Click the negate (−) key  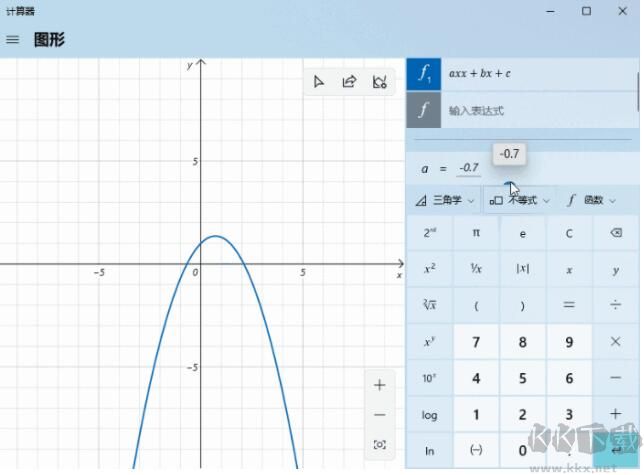pyautogui.click(x=476, y=450)
